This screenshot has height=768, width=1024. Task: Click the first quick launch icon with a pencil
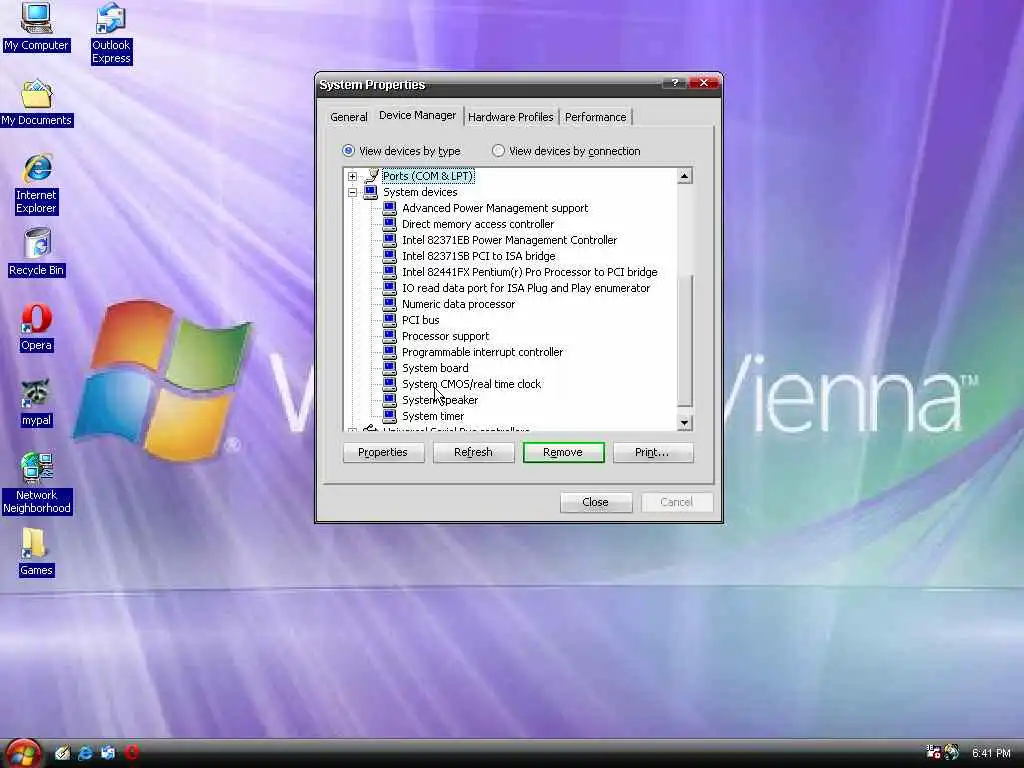coord(63,753)
